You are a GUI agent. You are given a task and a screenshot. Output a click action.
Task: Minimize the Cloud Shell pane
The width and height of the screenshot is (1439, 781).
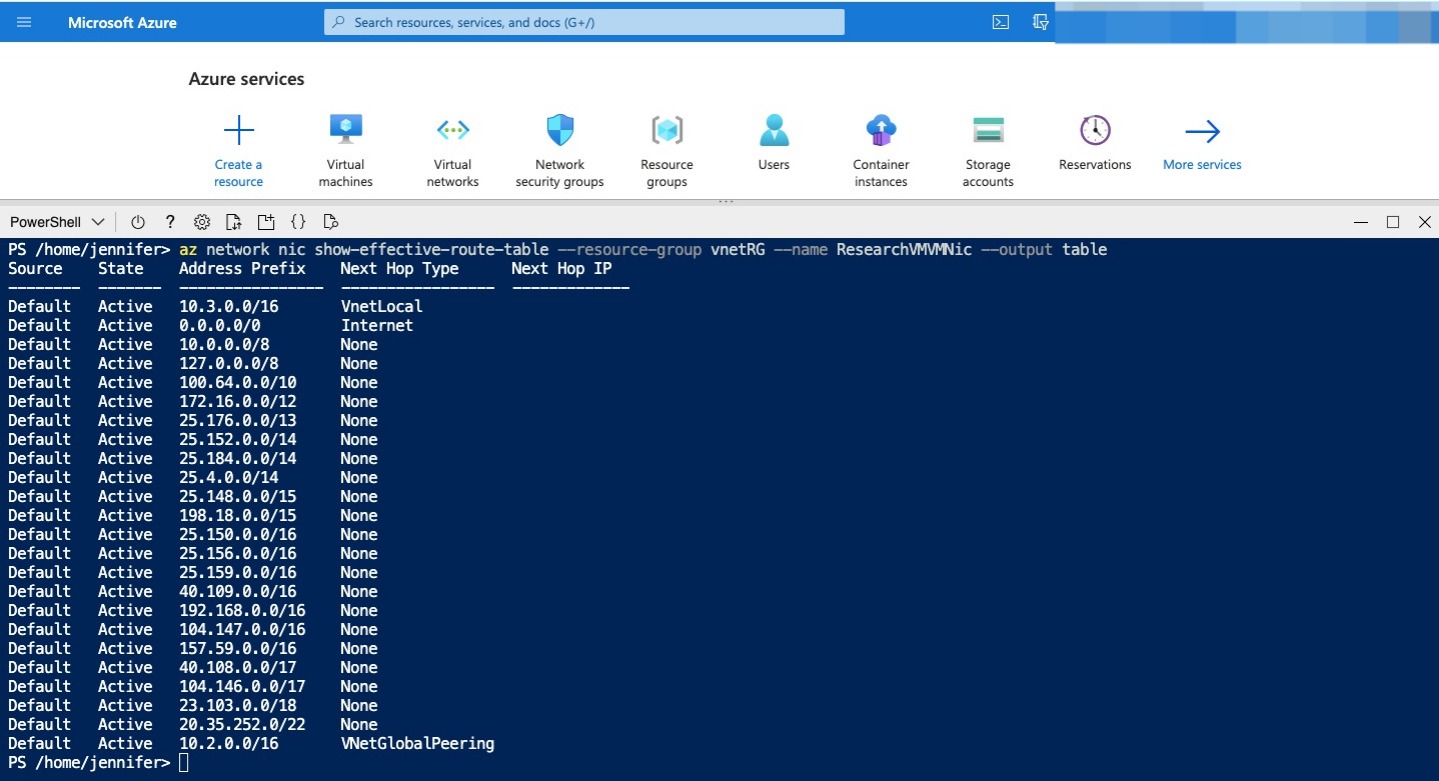(x=1360, y=222)
